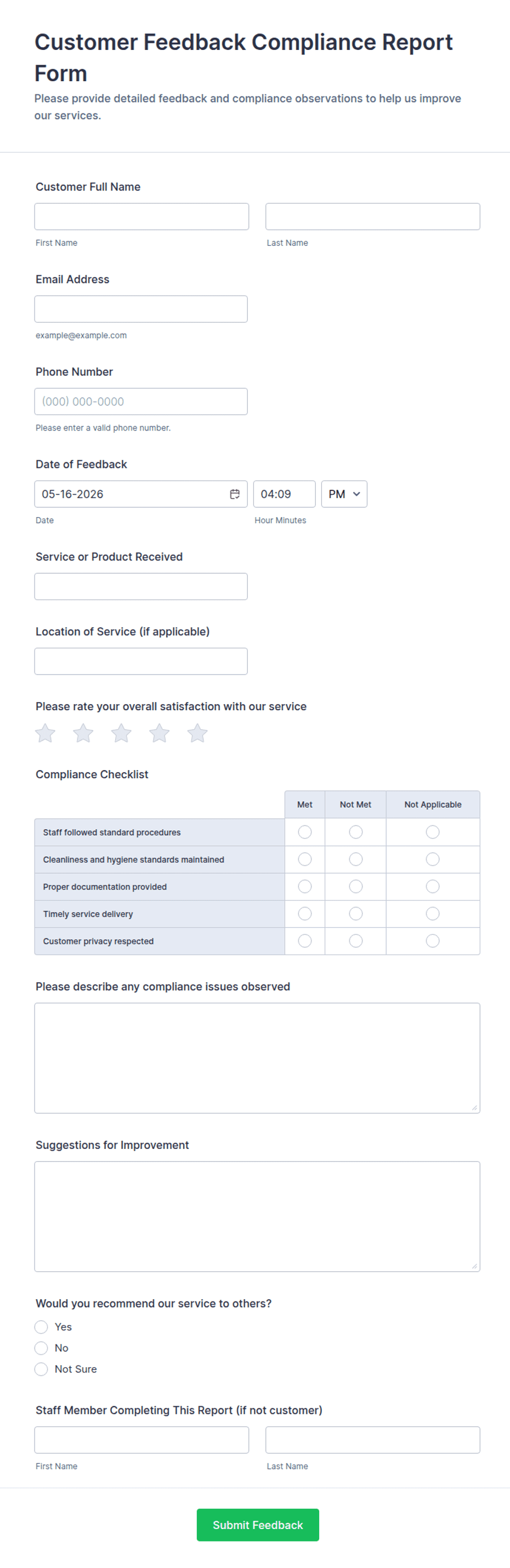
Task: Edit the Hour Minutes time field
Action: tap(284, 494)
